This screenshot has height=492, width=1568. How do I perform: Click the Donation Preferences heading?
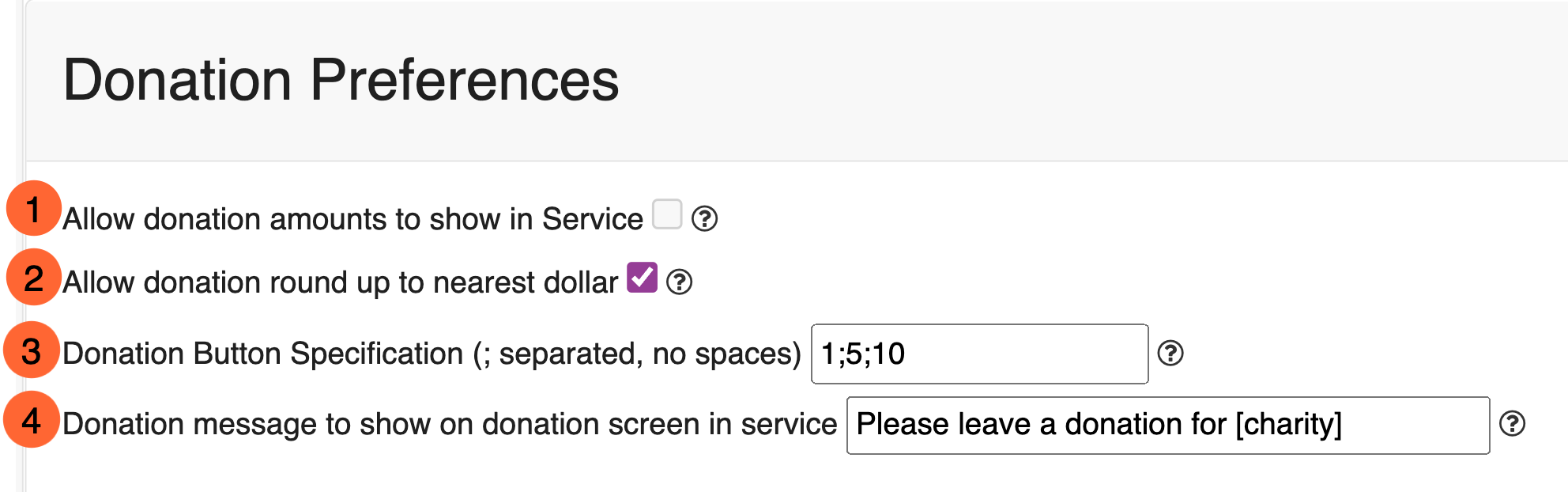[x=341, y=80]
